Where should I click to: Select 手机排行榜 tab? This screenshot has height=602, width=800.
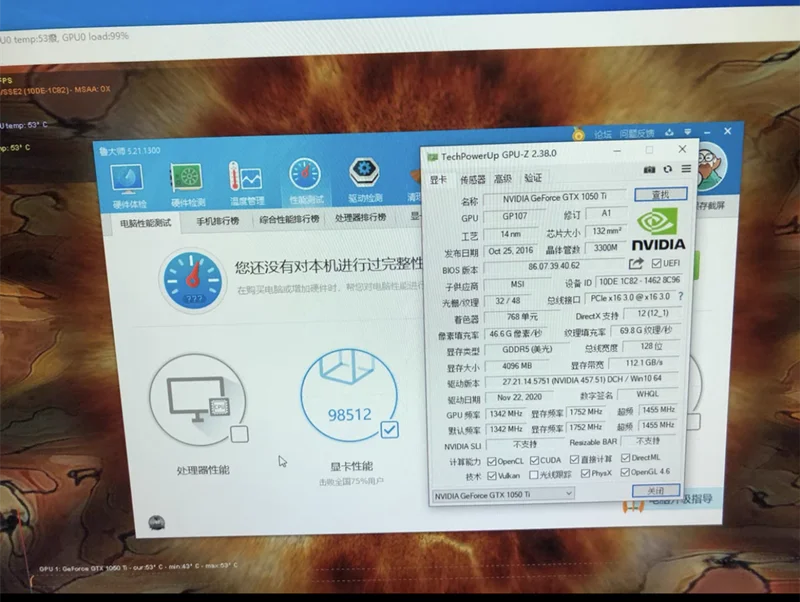[218, 221]
